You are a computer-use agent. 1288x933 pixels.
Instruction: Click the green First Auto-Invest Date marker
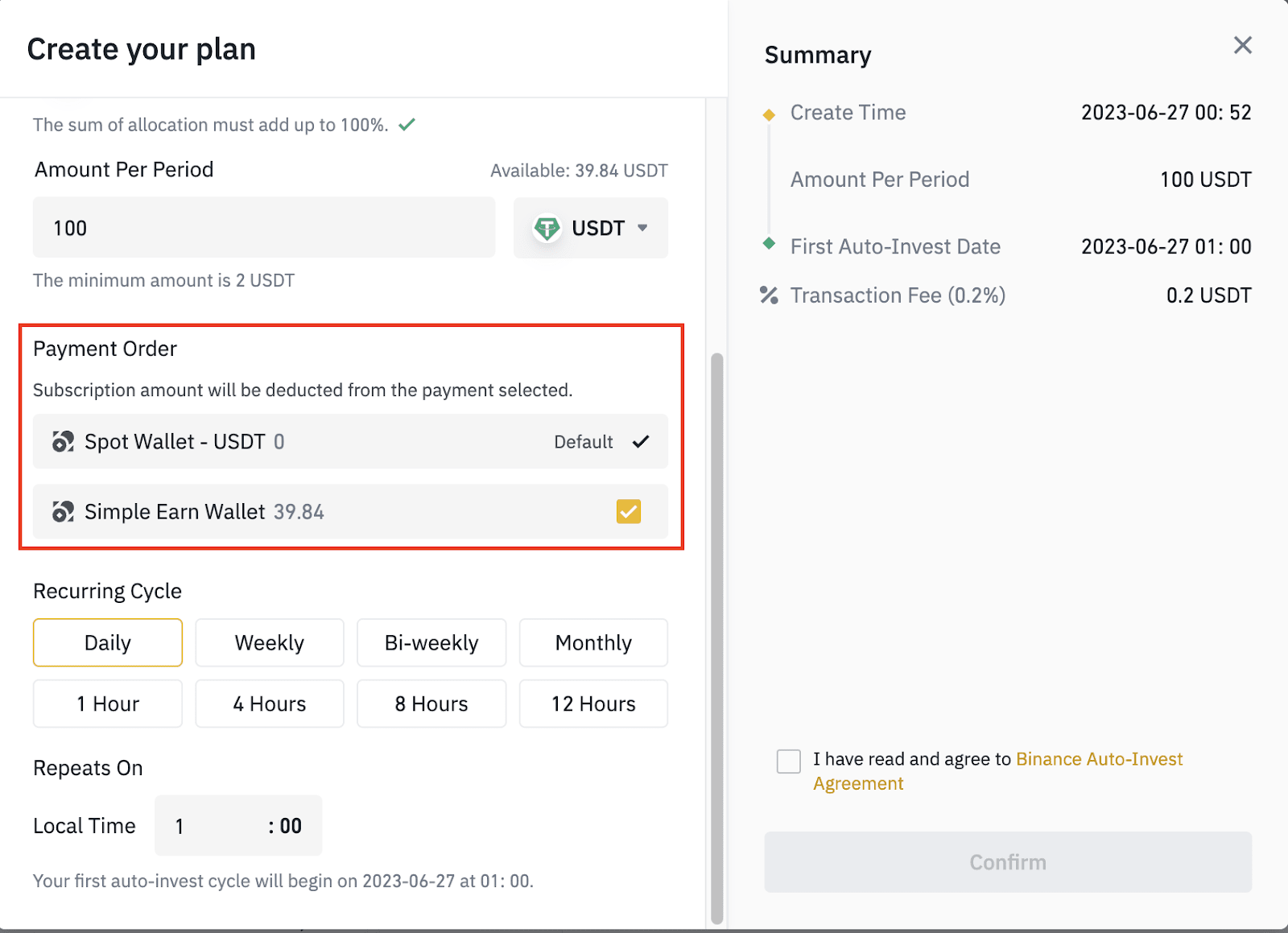tap(769, 243)
